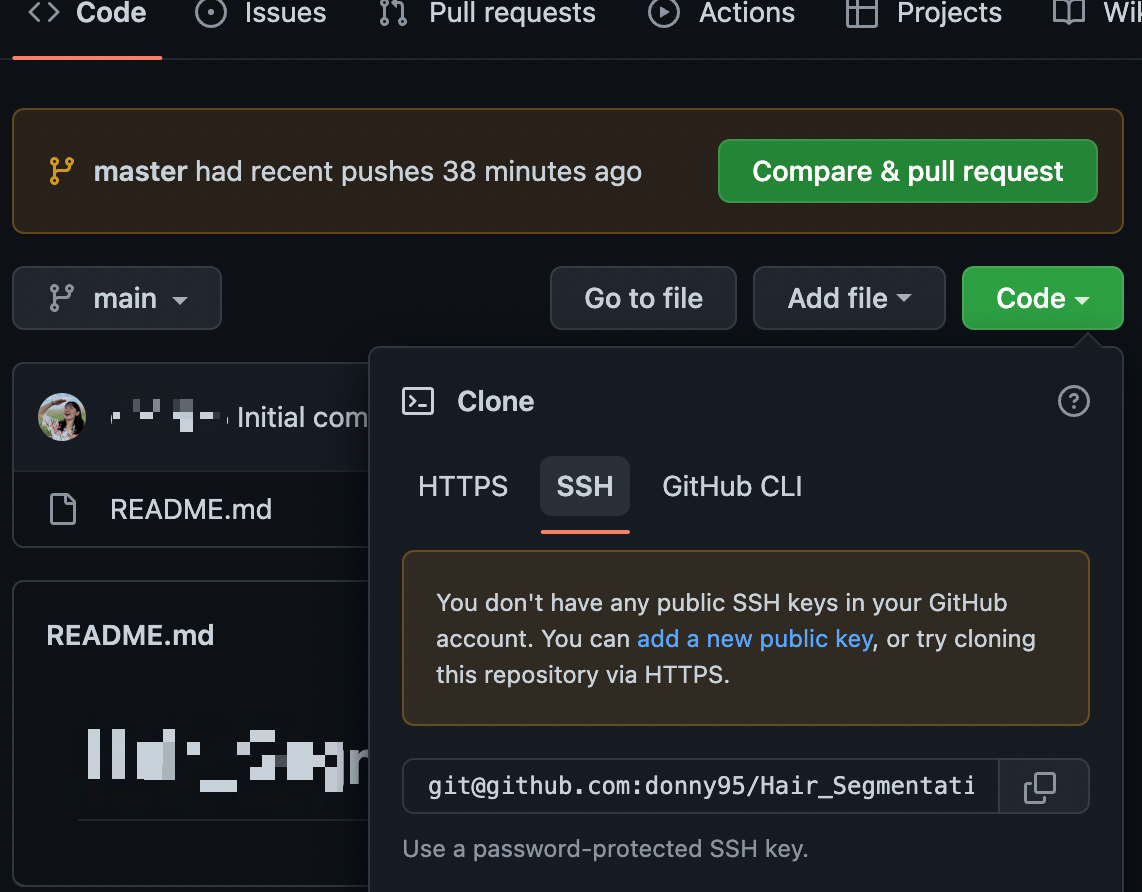The image size is (1142, 892).
Task: Switch to the Actions tab
Action: (x=721, y=13)
